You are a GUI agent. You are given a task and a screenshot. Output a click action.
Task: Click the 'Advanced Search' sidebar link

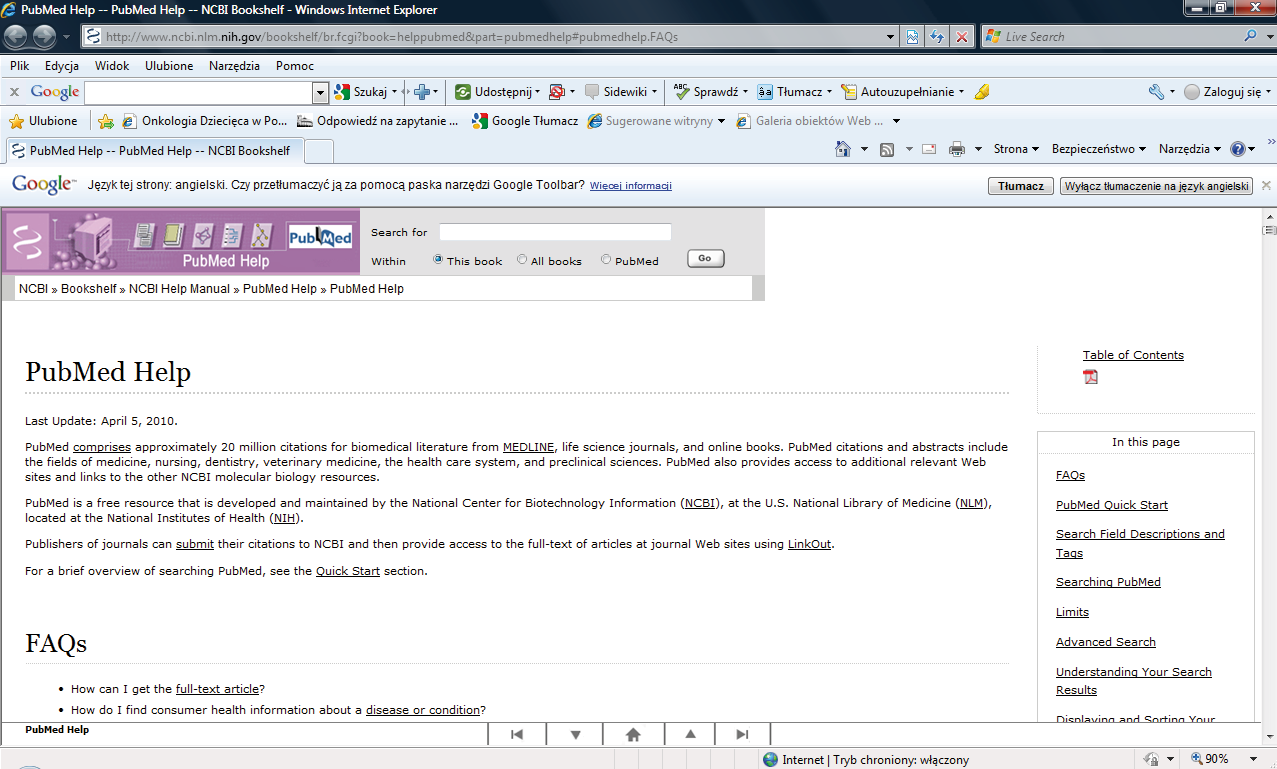[1106, 642]
